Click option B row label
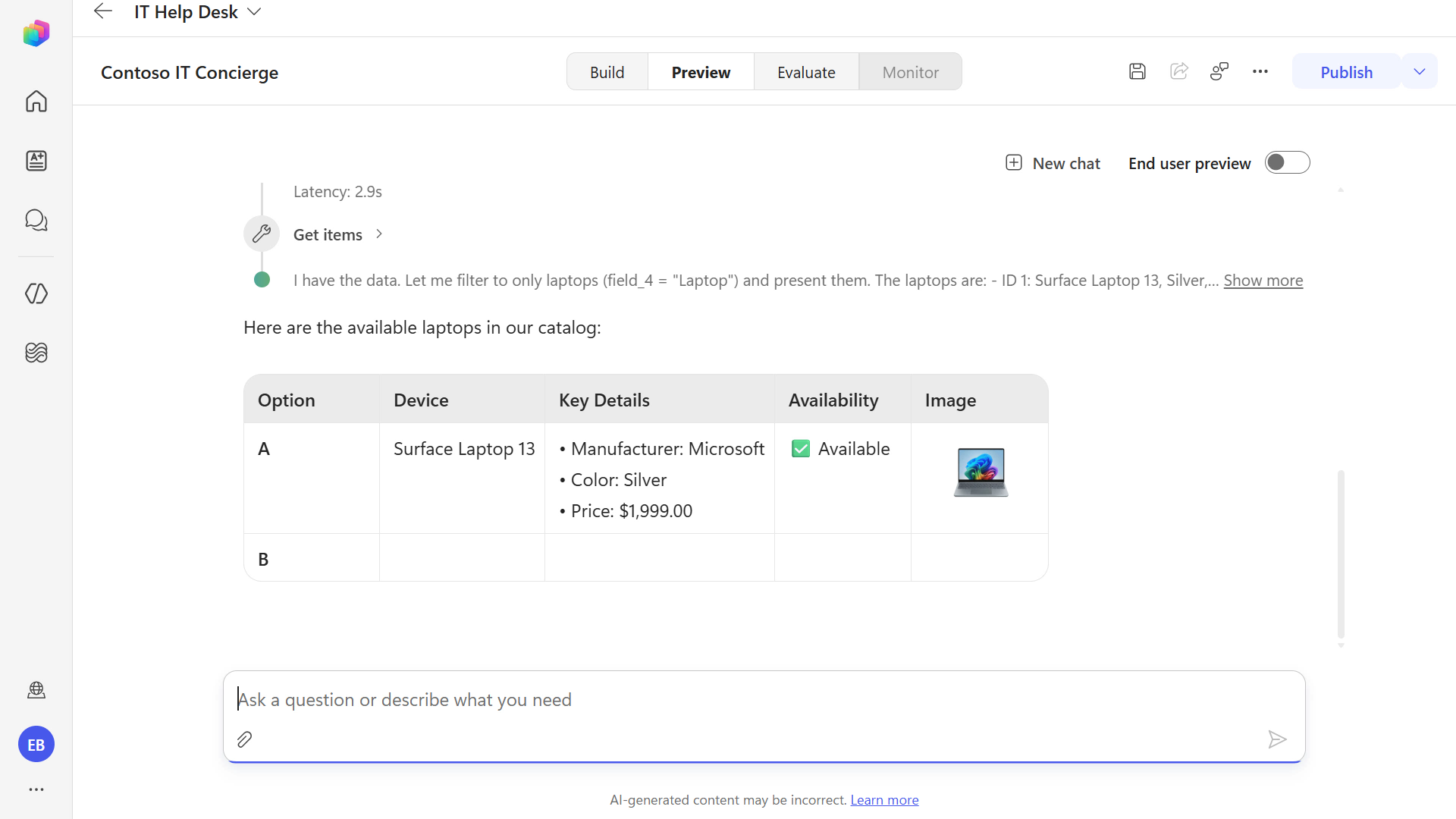 [x=263, y=560]
